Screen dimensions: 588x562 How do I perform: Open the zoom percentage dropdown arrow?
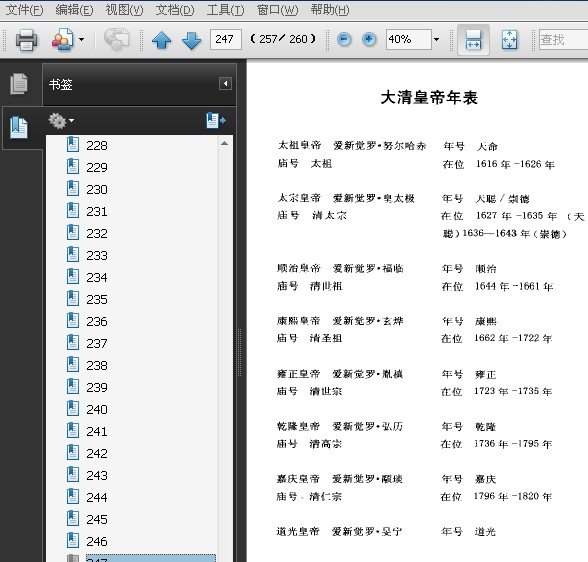point(436,39)
